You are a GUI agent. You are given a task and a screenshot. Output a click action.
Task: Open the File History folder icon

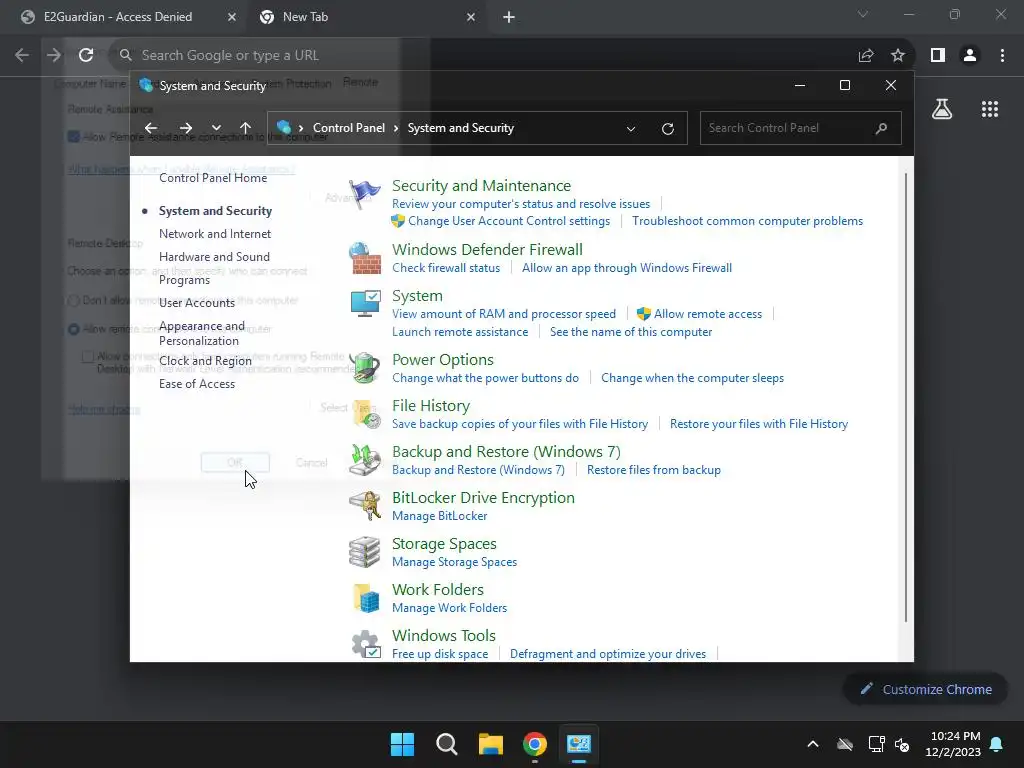[364, 414]
